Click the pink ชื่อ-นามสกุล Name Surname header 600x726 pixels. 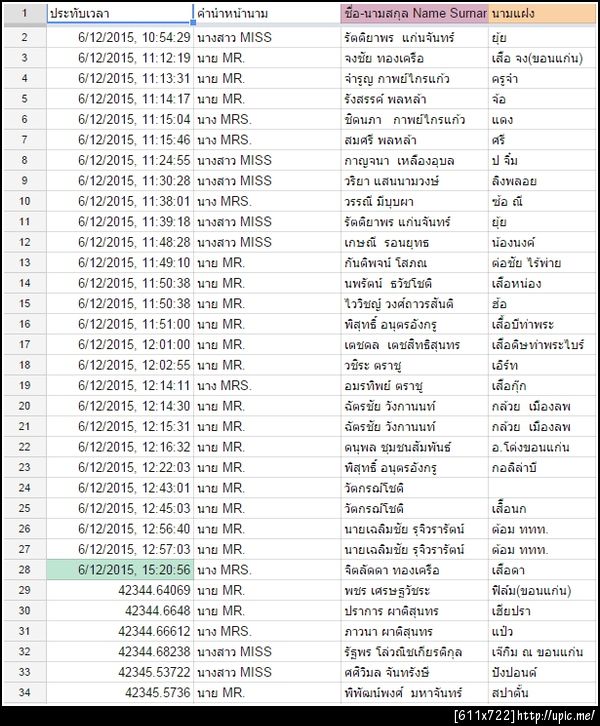coord(414,13)
